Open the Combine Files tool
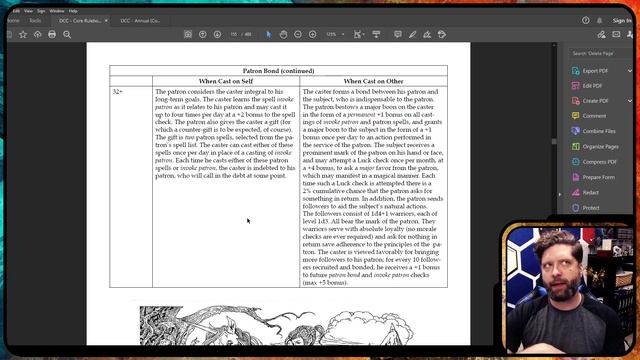 pos(599,131)
